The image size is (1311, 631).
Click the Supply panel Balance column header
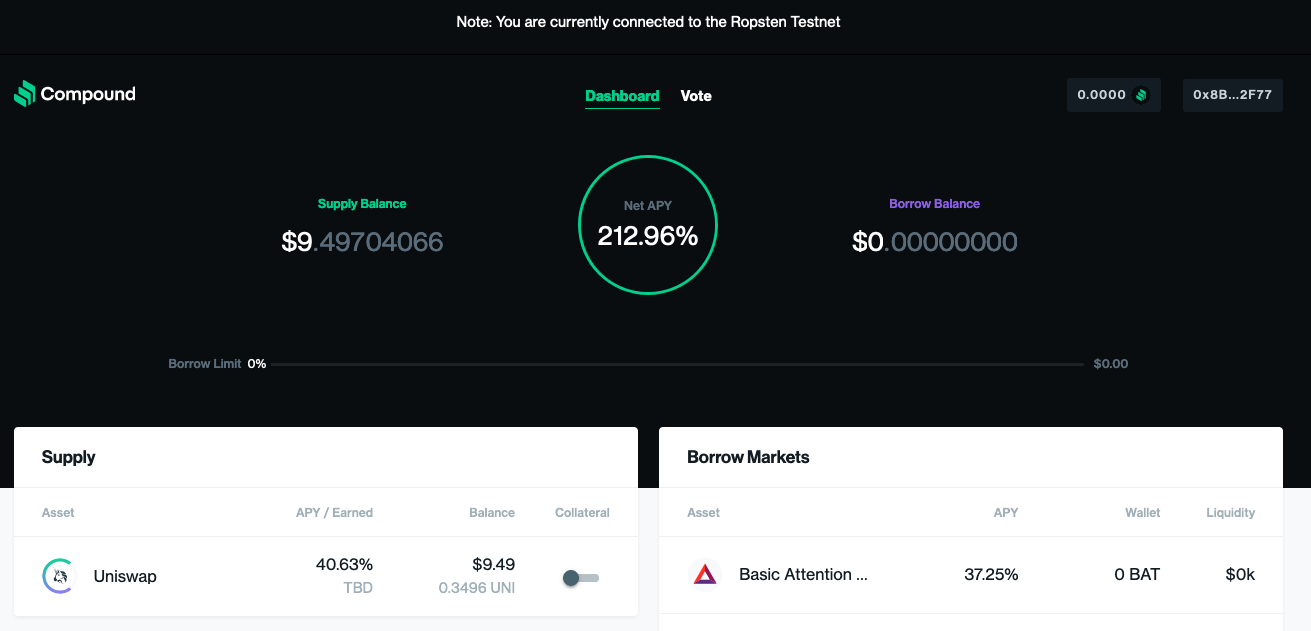pyautogui.click(x=492, y=513)
